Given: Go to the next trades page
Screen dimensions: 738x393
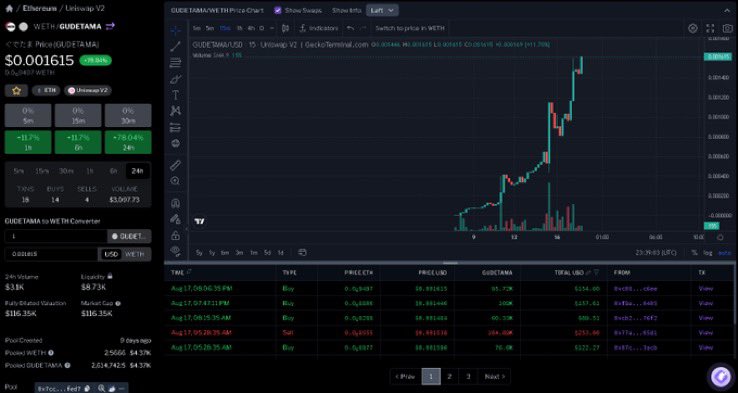Looking at the screenshot, I should point(495,377).
